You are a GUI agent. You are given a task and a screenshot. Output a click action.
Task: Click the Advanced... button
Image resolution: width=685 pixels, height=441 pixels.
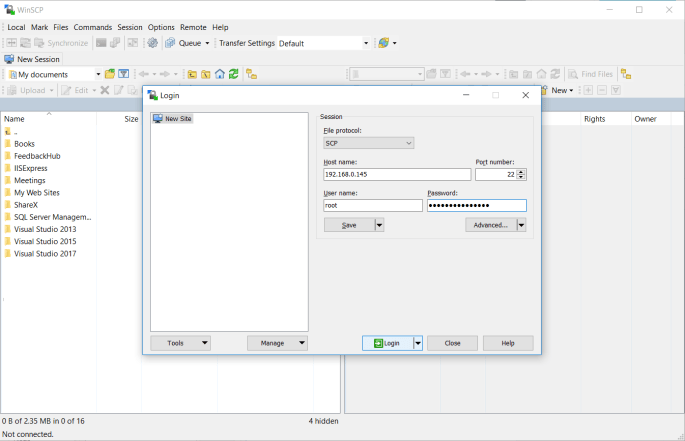point(491,225)
